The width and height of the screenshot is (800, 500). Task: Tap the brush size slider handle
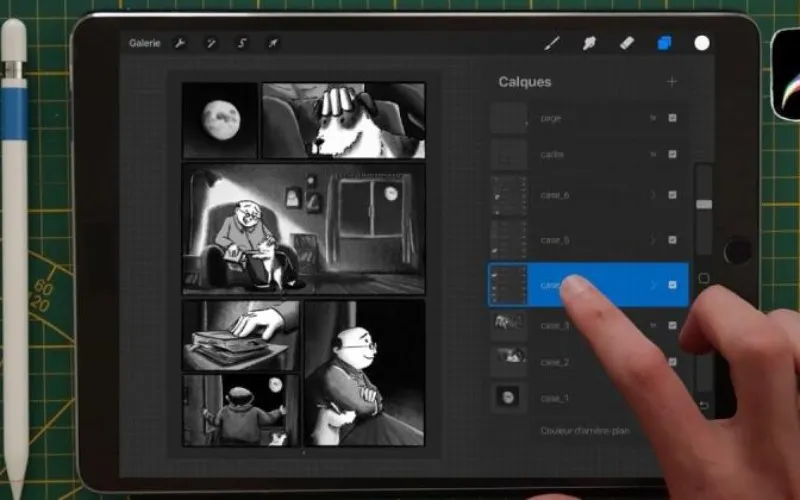pyautogui.click(x=704, y=204)
